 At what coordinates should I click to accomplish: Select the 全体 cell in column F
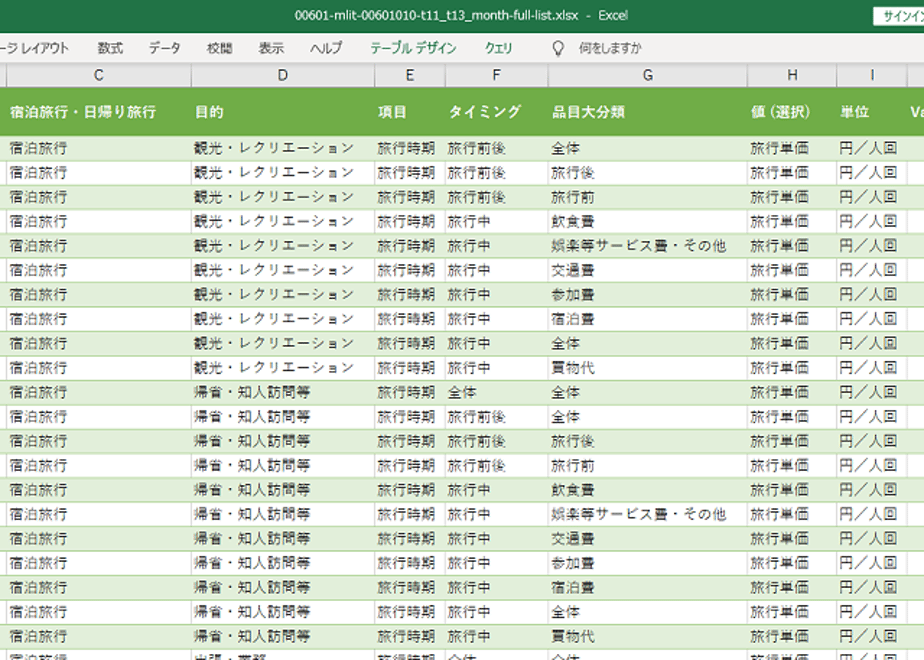496,392
